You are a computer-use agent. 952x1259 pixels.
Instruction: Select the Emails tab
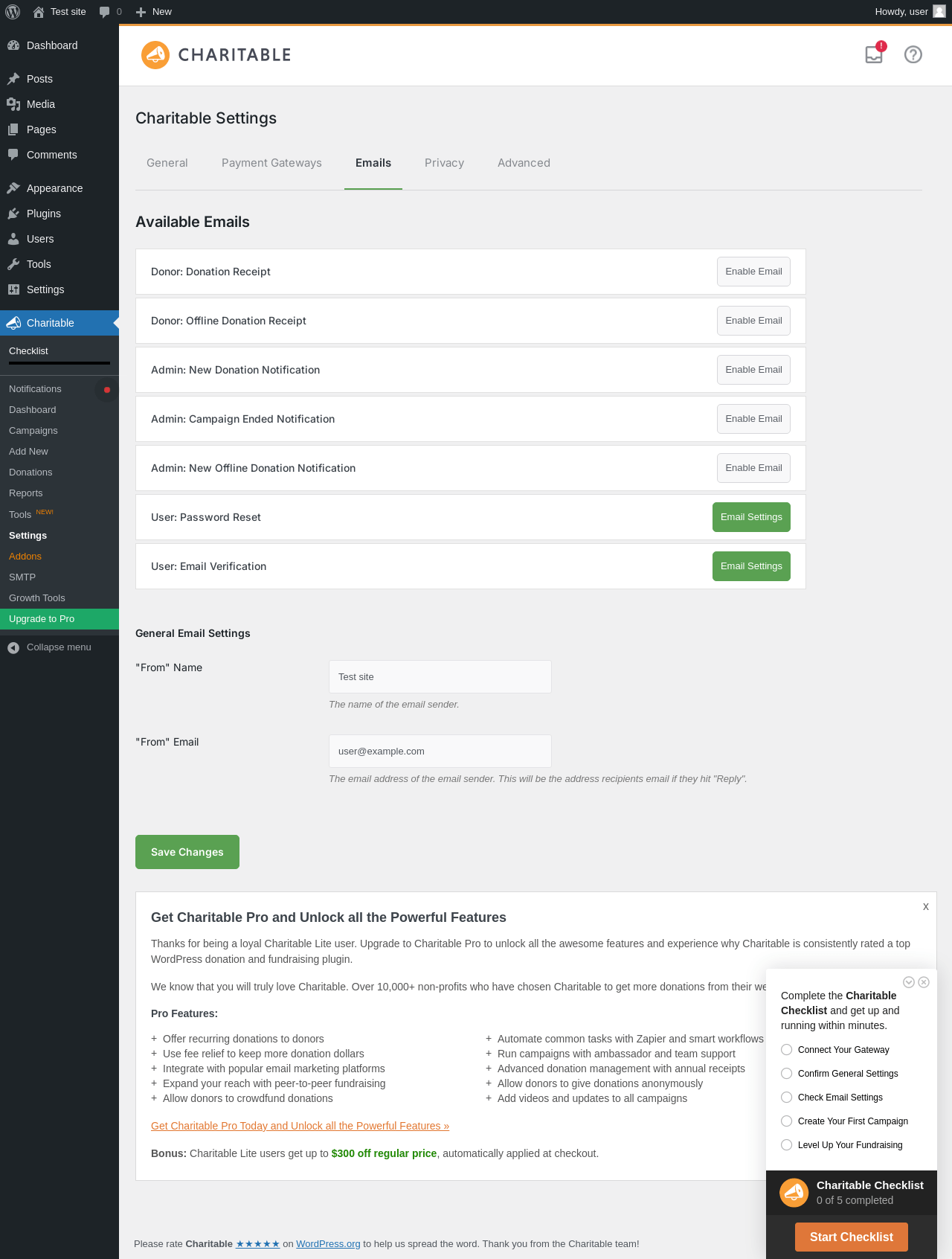(373, 163)
